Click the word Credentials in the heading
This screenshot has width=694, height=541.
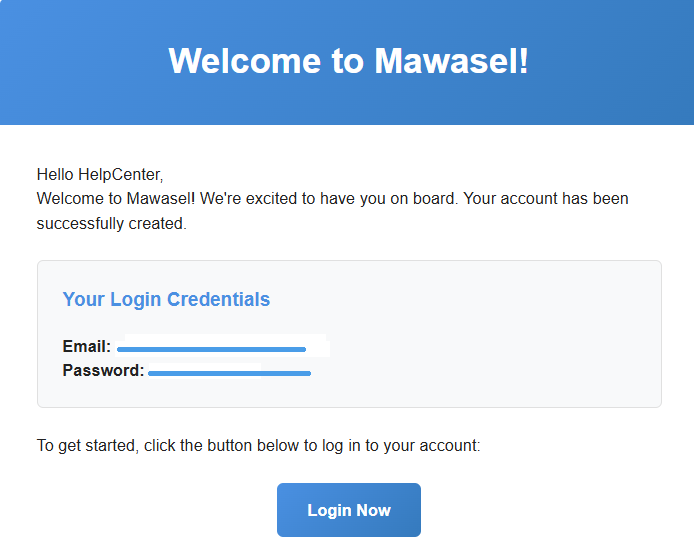coord(218,299)
